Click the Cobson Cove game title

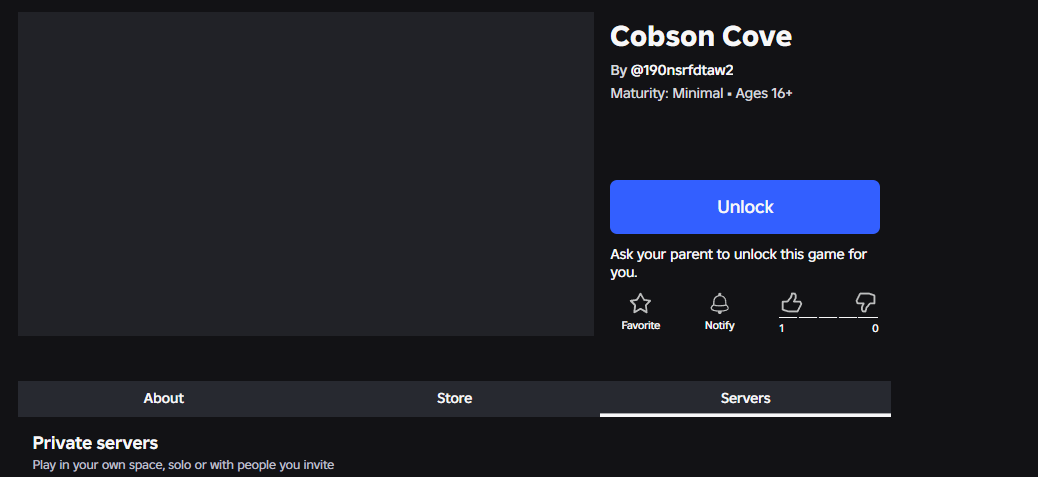click(701, 36)
